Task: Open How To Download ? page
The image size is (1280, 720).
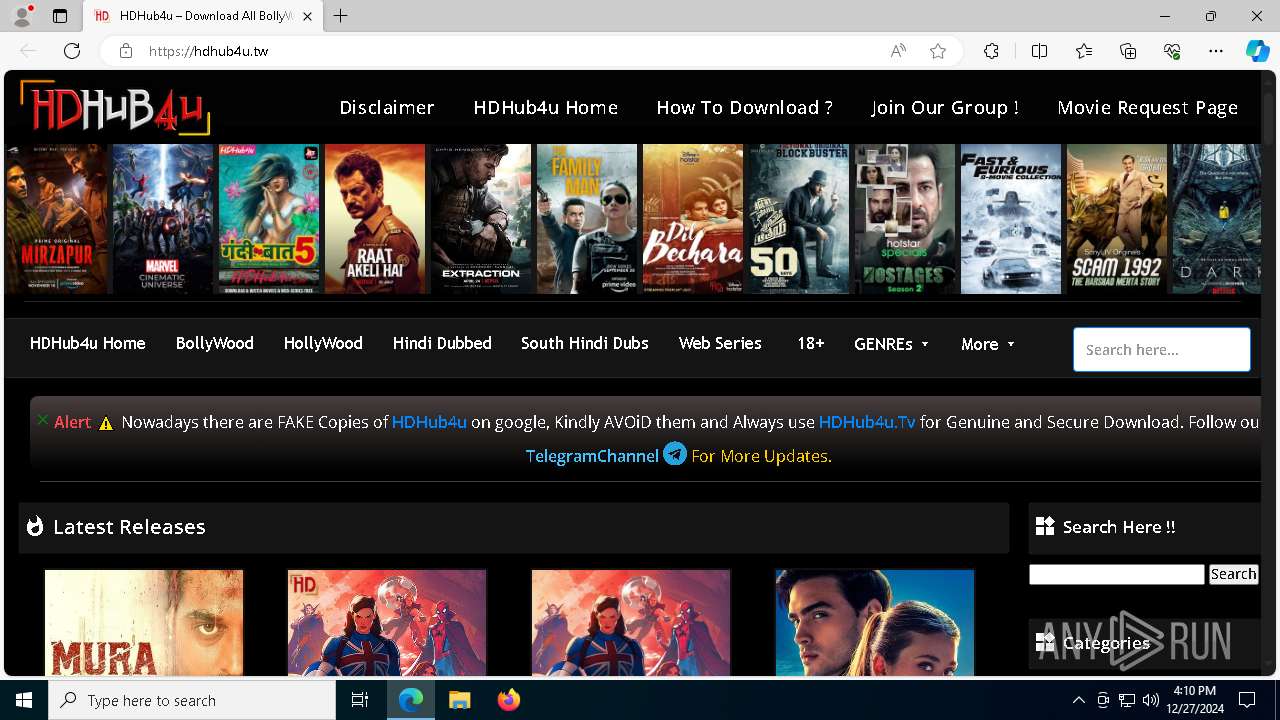Action: tap(744, 107)
